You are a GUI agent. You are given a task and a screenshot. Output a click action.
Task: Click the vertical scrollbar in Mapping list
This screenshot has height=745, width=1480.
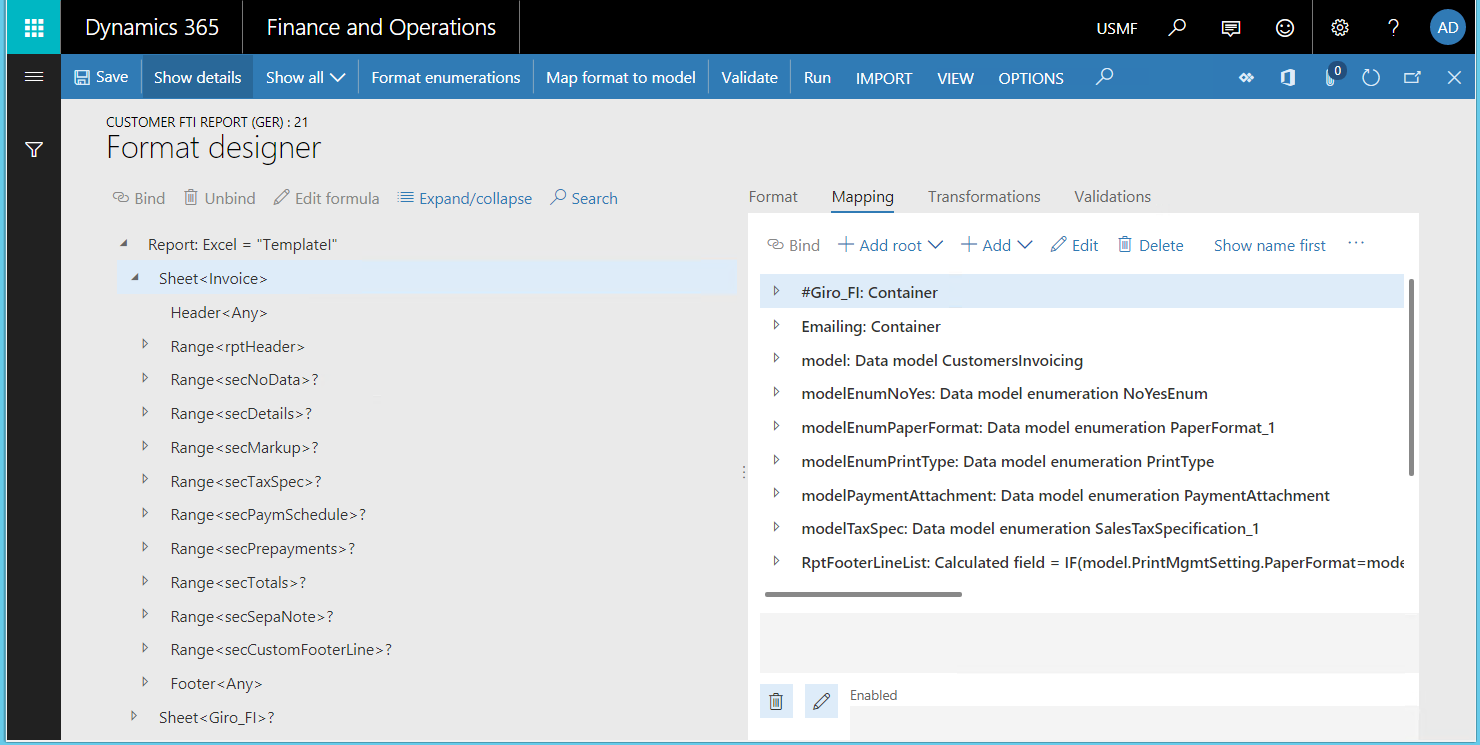(x=1412, y=378)
